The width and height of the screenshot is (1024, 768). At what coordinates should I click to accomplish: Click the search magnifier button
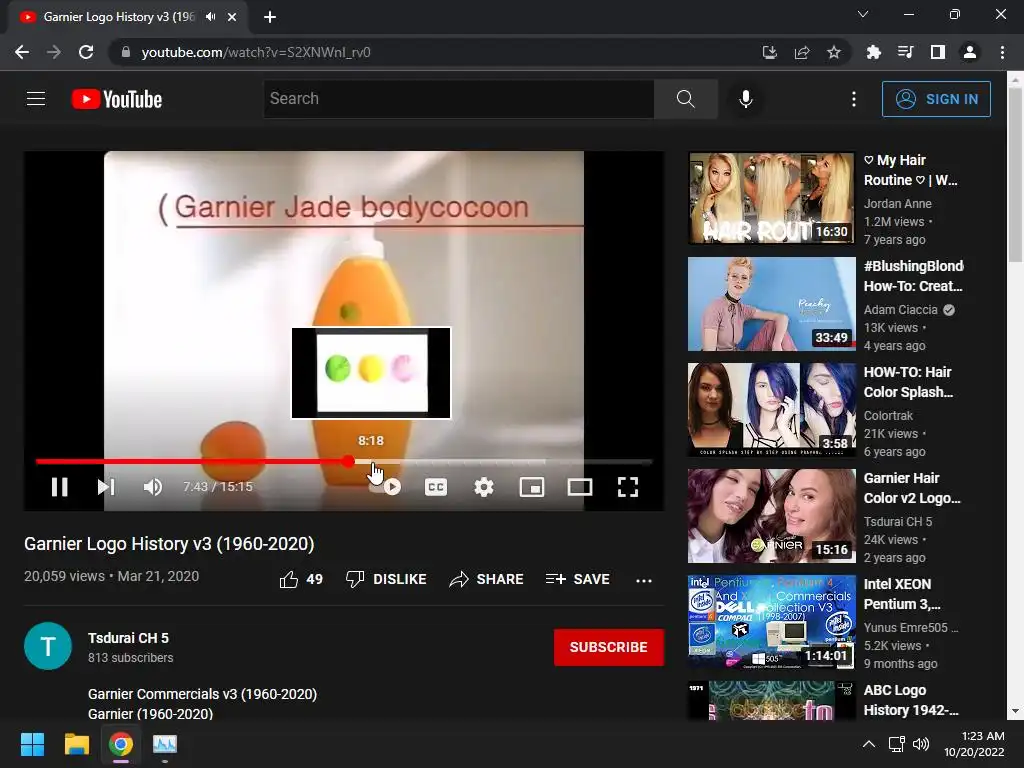pos(686,99)
